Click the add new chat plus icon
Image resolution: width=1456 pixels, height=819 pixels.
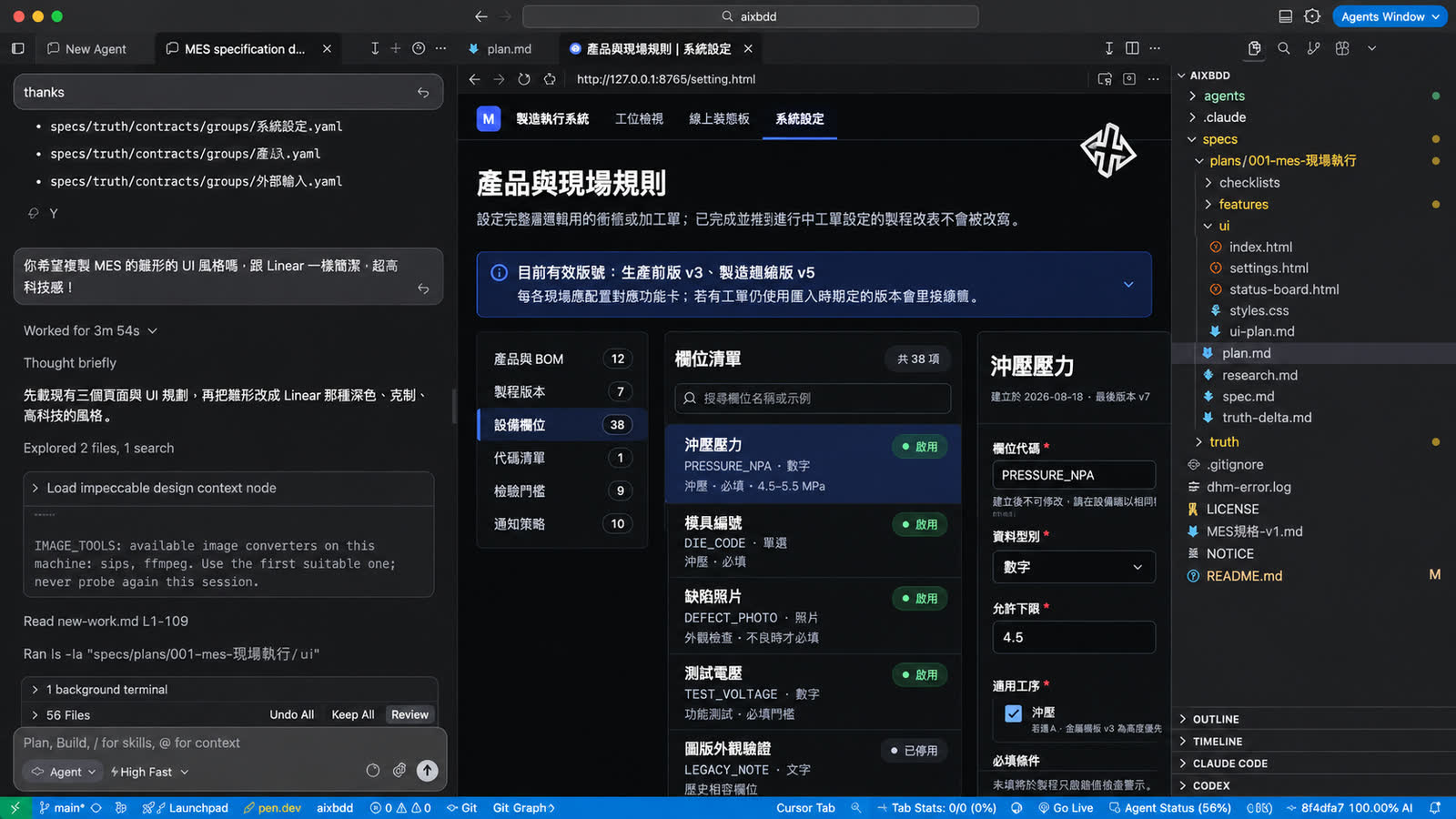[x=395, y=48]
